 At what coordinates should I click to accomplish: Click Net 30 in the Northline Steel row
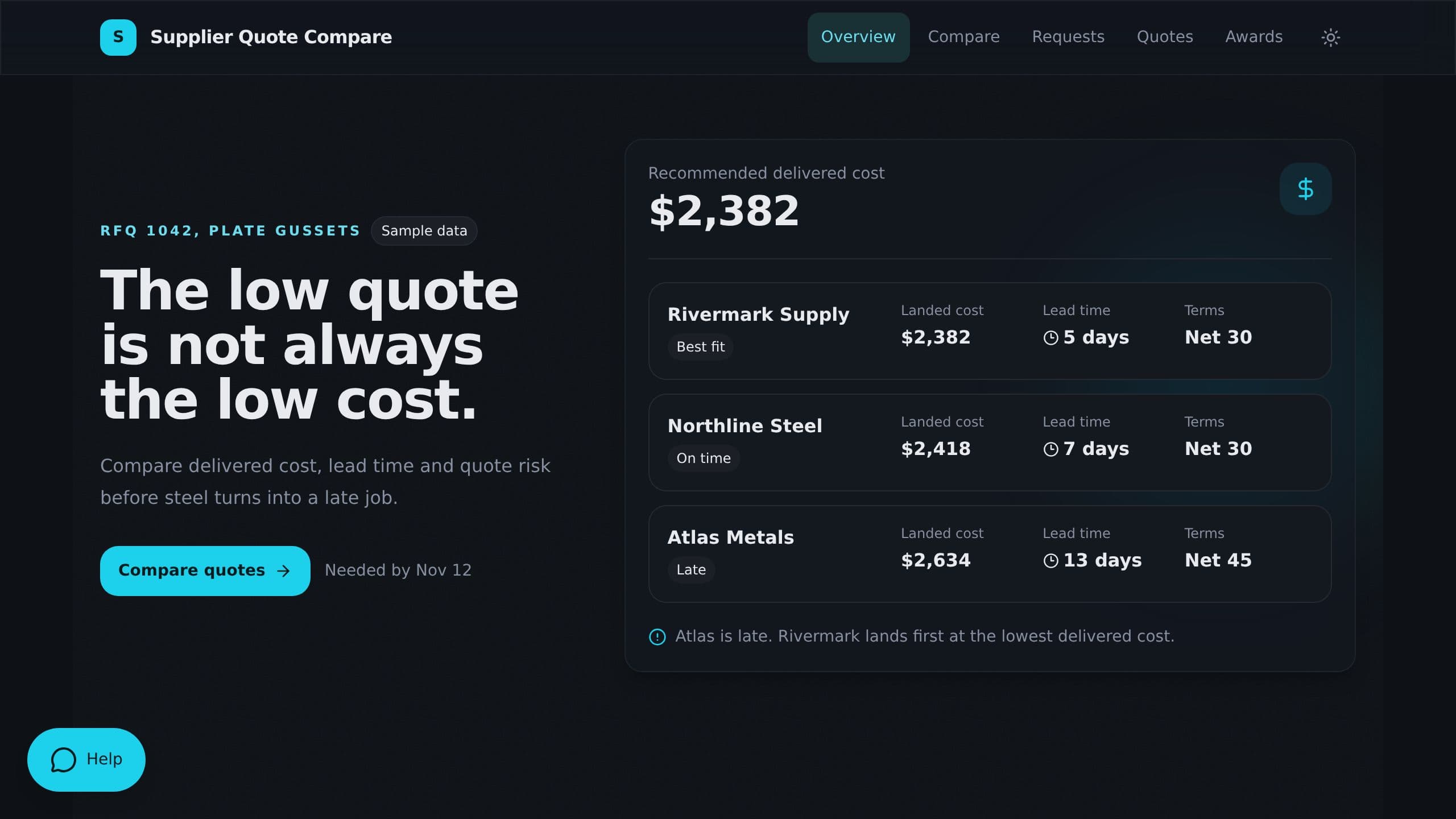pyautogui.click(x=1218, y=449)
